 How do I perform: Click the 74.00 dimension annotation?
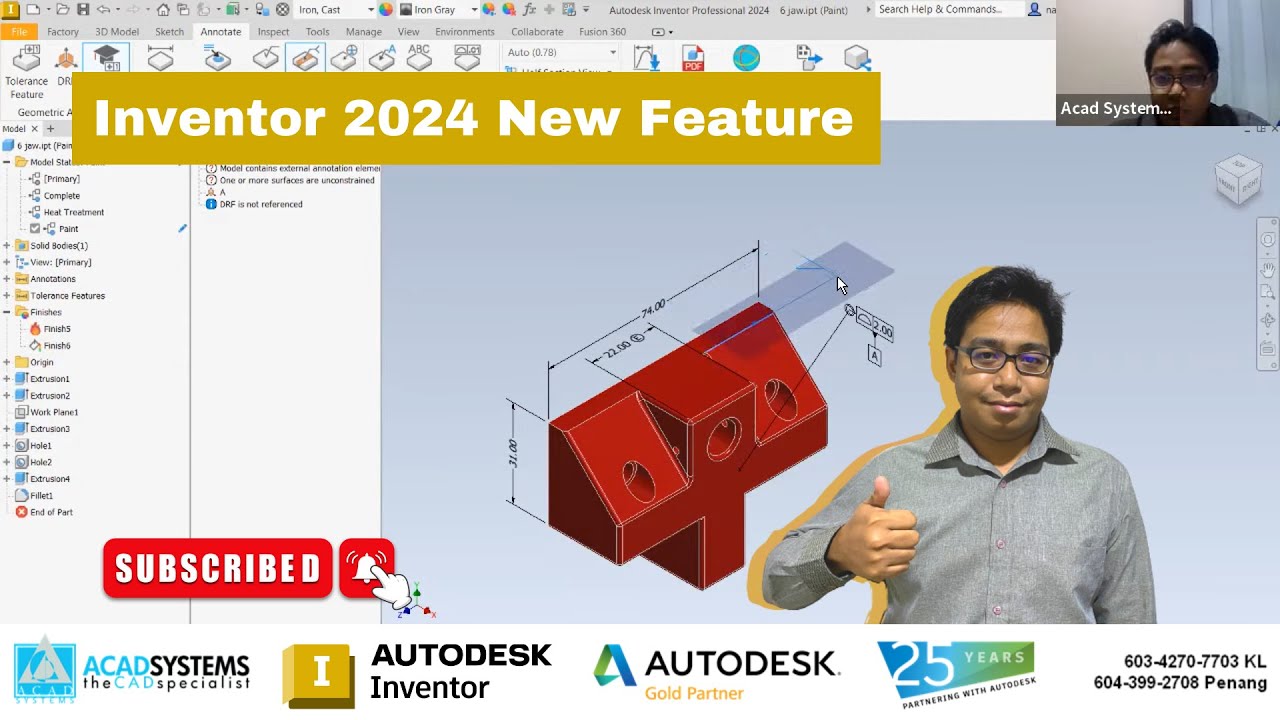tap(653, 310)
